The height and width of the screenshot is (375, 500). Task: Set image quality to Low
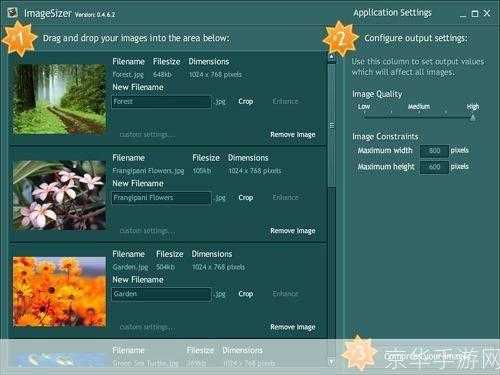[x=364, y=107]
